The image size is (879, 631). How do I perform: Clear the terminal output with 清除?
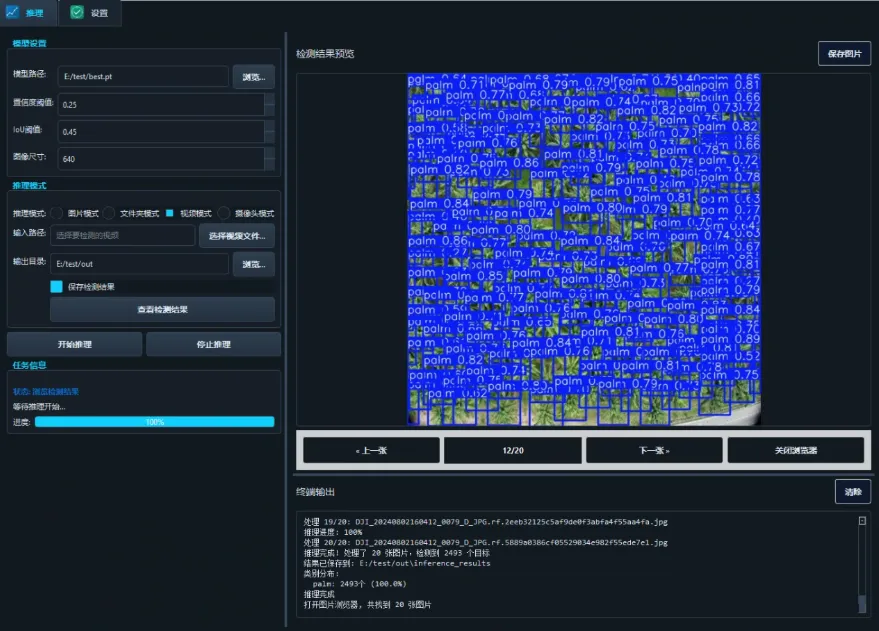click(852, 492)
